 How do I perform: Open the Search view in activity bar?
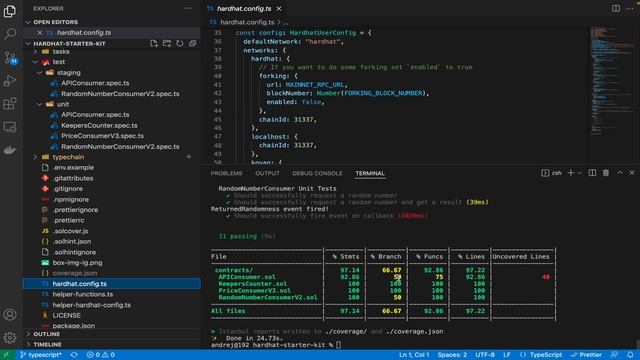pyautogui.click(x=9, y=34)
